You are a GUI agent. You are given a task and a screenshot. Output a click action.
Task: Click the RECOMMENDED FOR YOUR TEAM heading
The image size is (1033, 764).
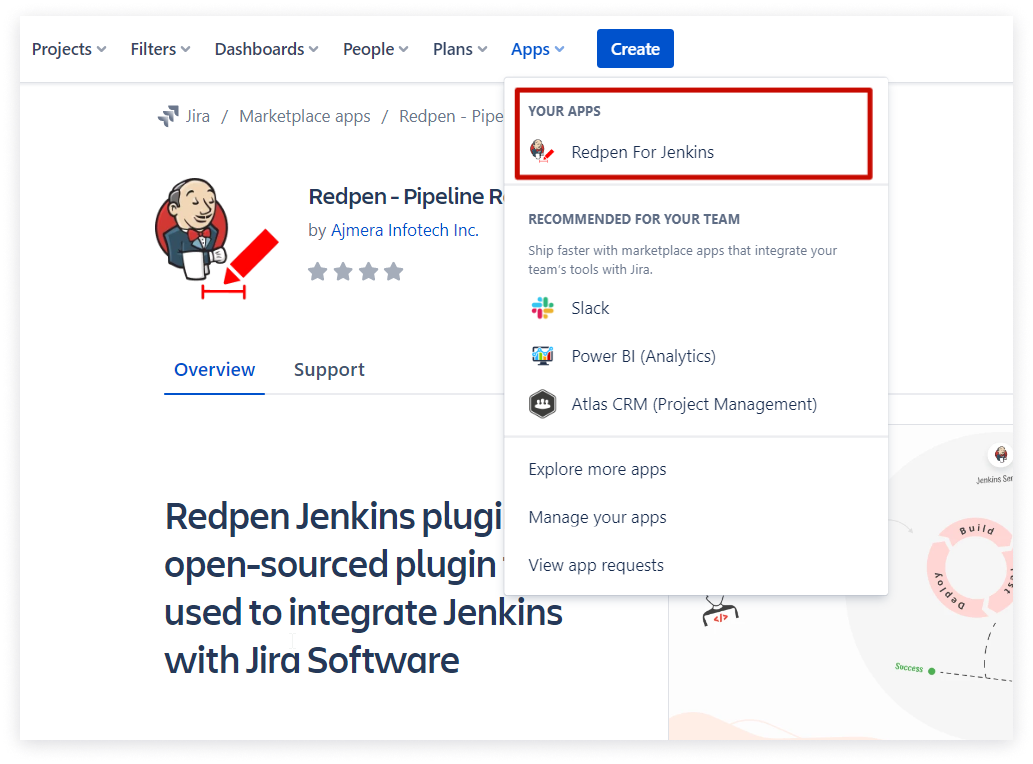tap(634, 219)
